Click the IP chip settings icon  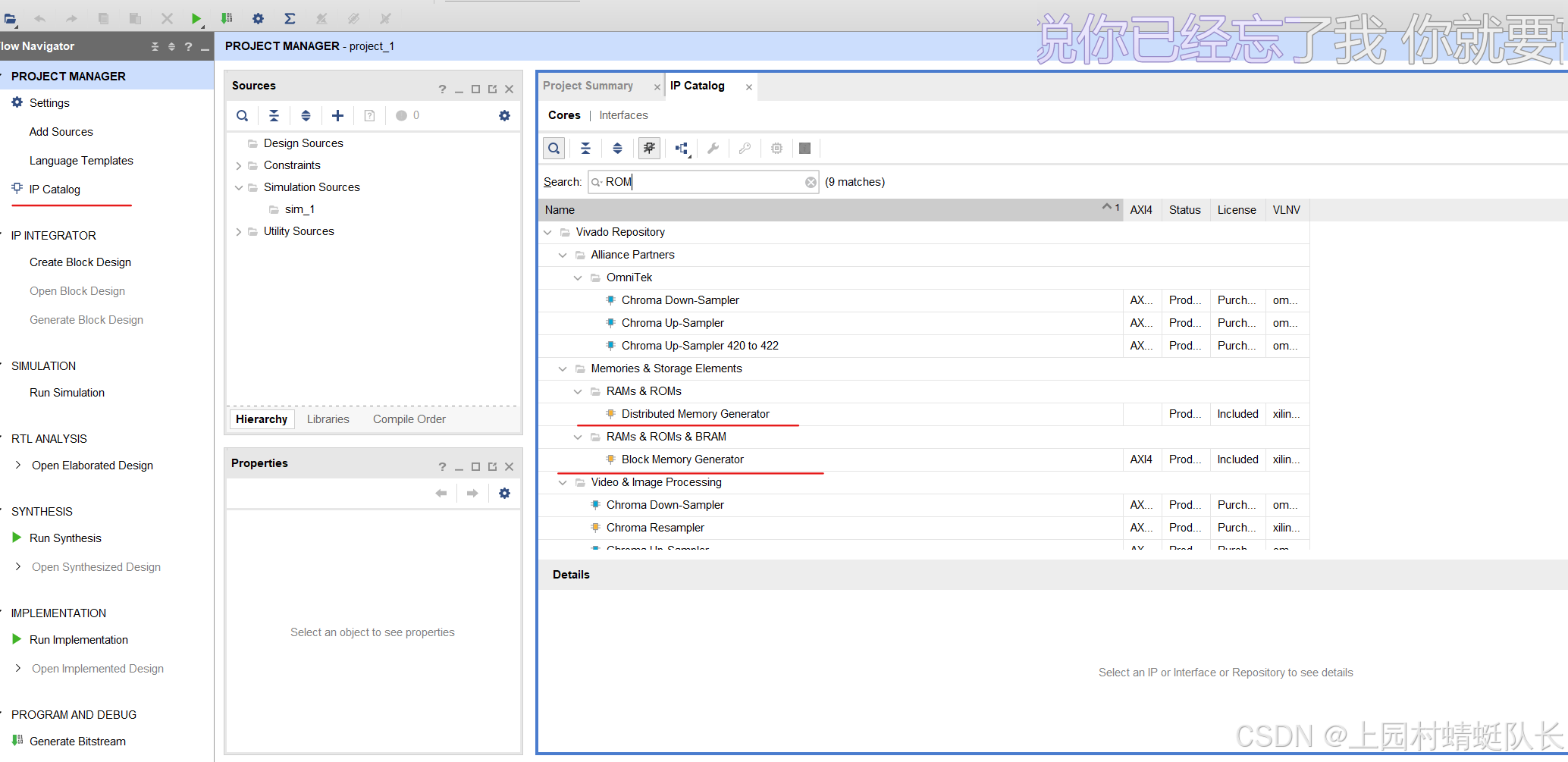776,149
